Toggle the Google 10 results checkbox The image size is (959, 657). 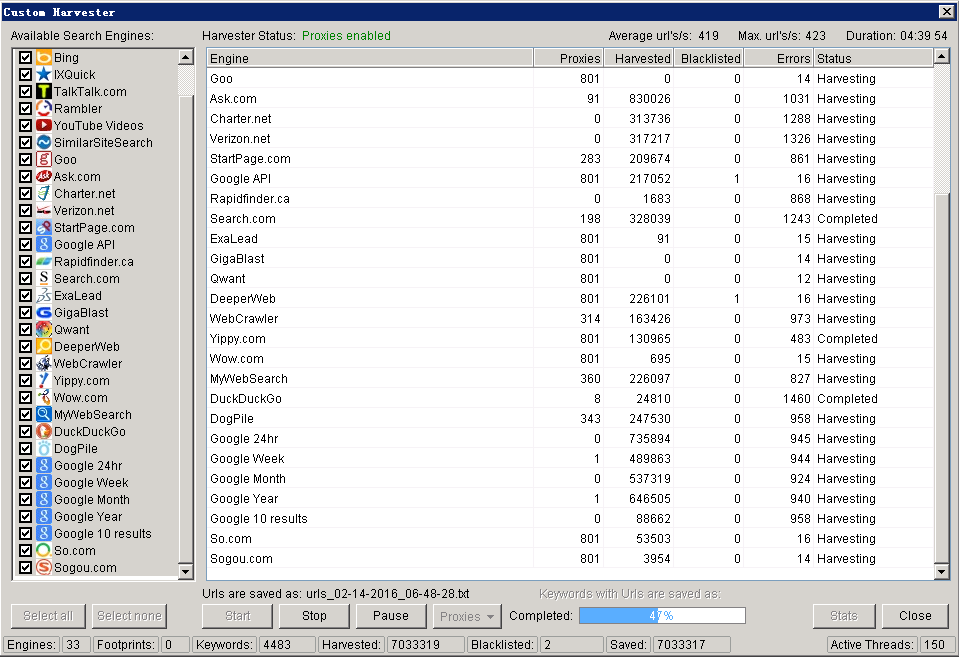25,533
